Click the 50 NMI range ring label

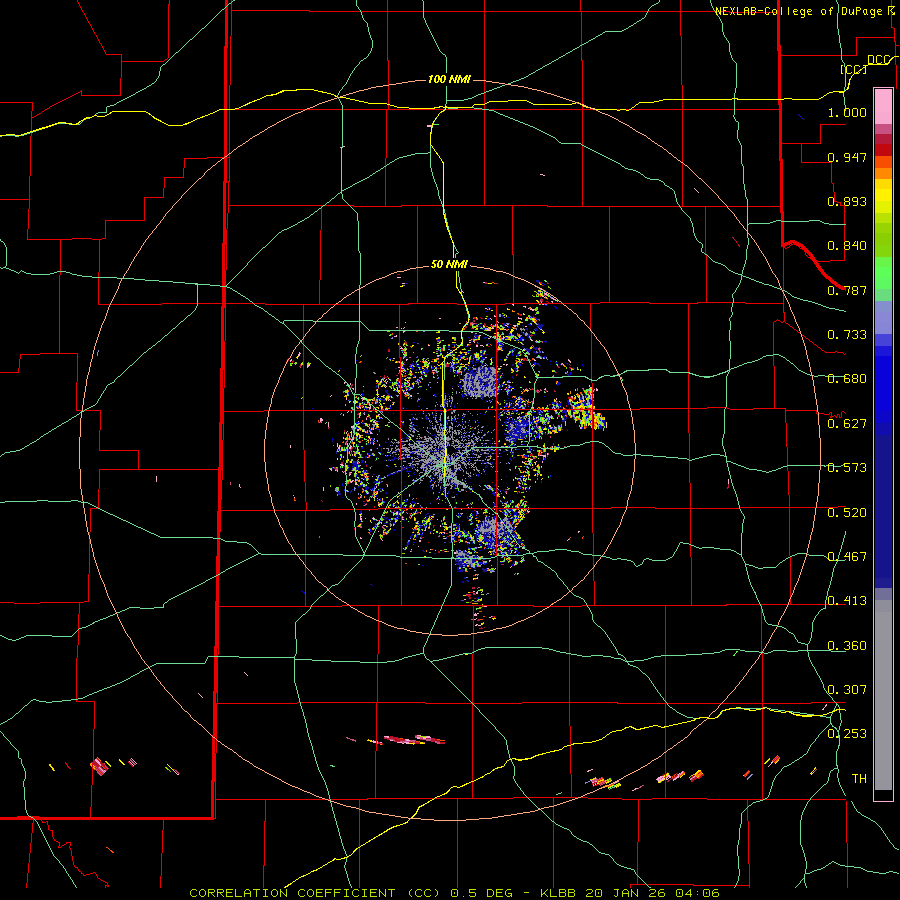[449, 264]
